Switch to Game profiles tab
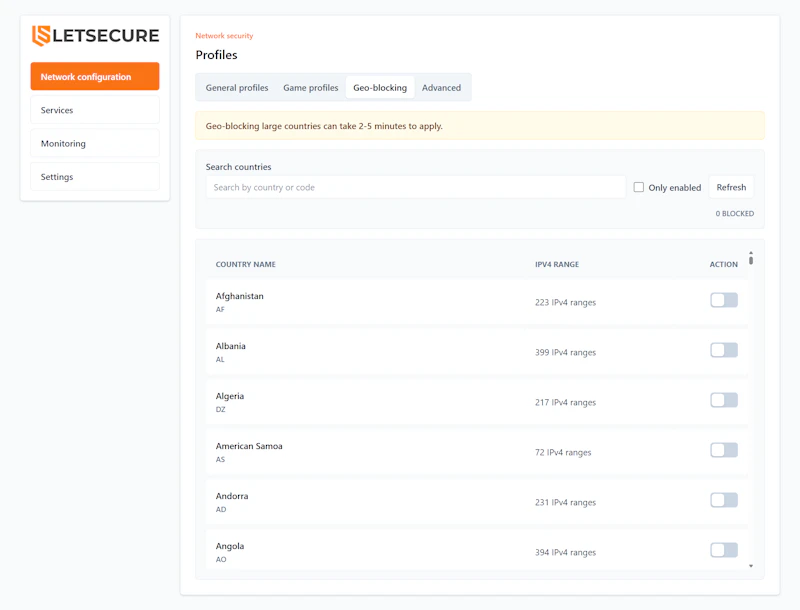This screenshot has height=610, width=800. [311, 88]
